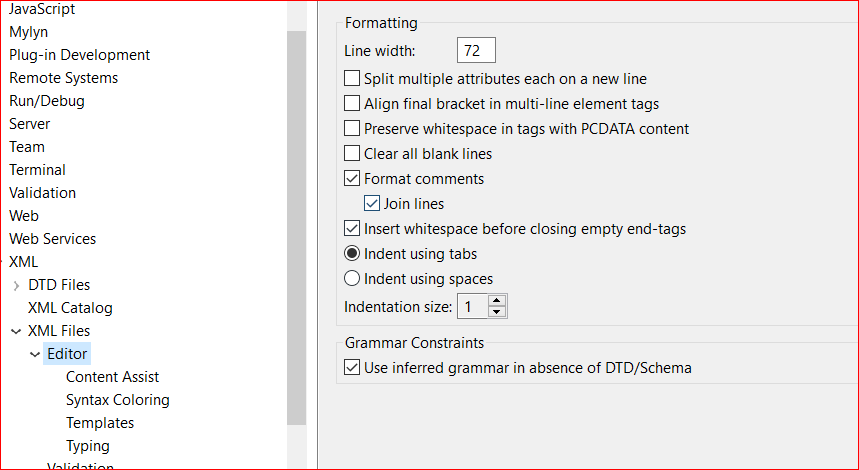Open Content Assist preferences page
Screen dimensions: 859x470
click(x=112, y=377)
